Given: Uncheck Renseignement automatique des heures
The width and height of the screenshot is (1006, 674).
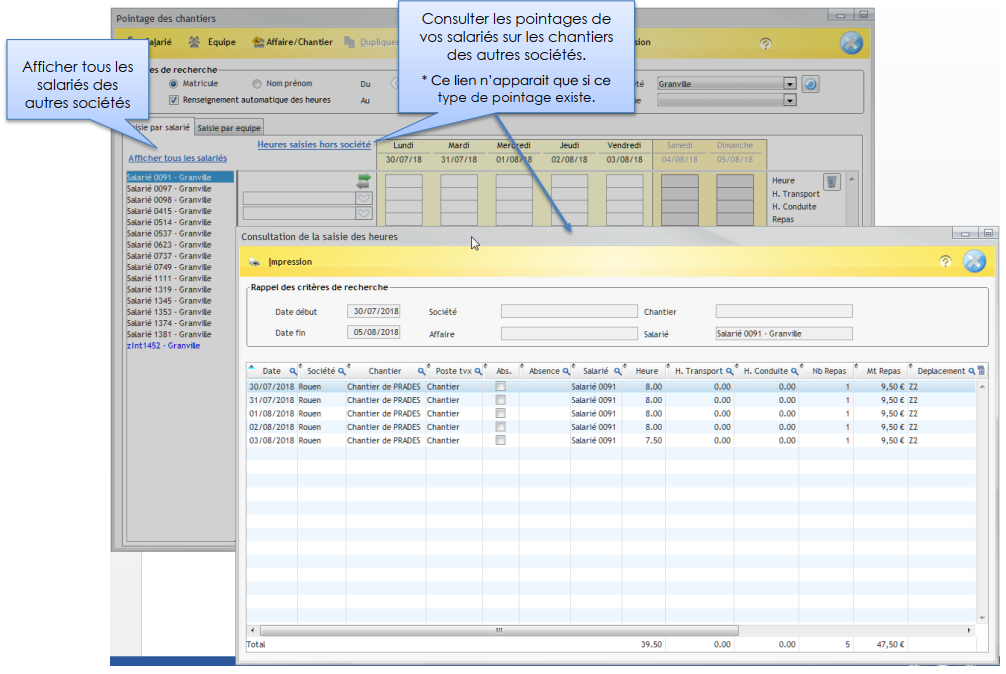Looking at the screenshot, I should pyautogui.click(x=174, y=100).
